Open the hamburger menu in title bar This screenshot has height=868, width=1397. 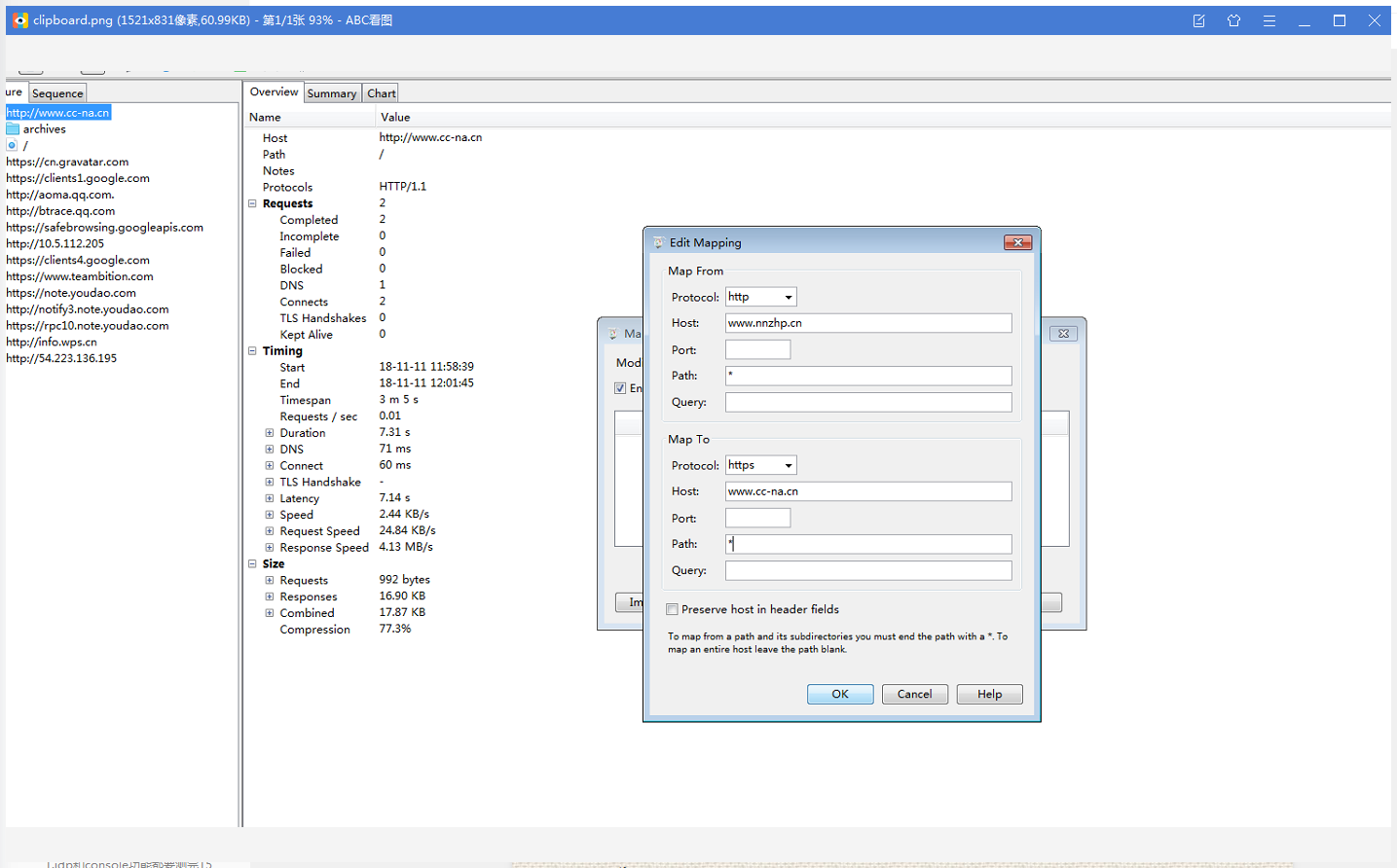pyautogui.click(x=1268, y=20)
